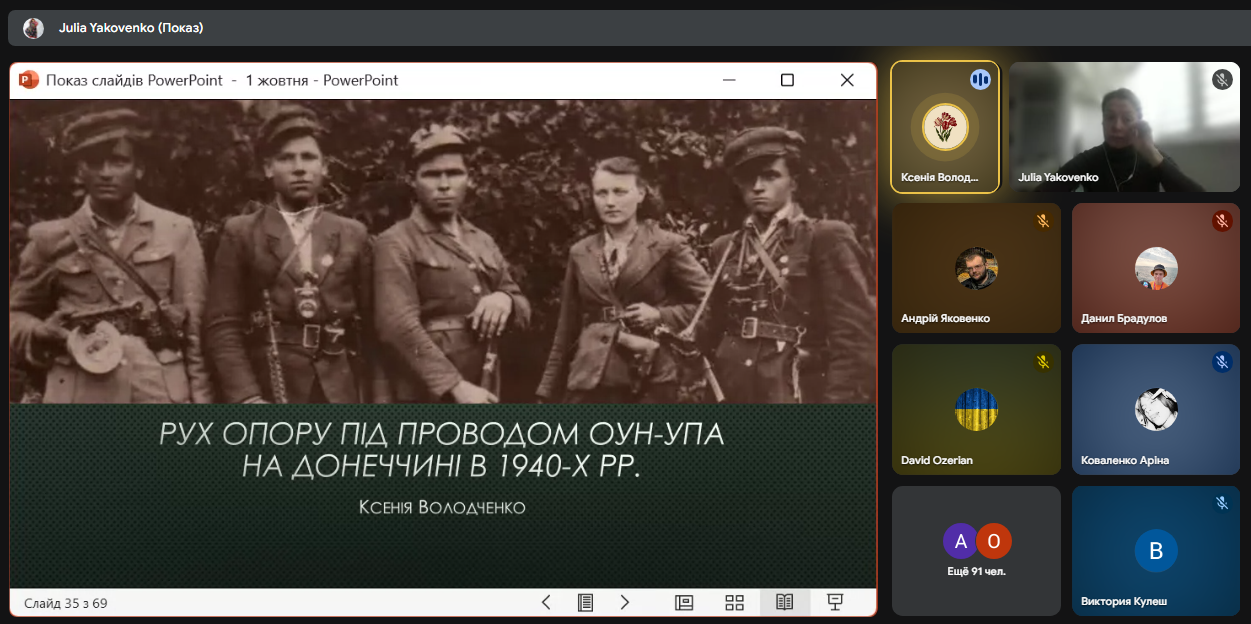This screenshot has width=1251, height=624.
Task: Select Reading View book icon
Action: (784, 602)
